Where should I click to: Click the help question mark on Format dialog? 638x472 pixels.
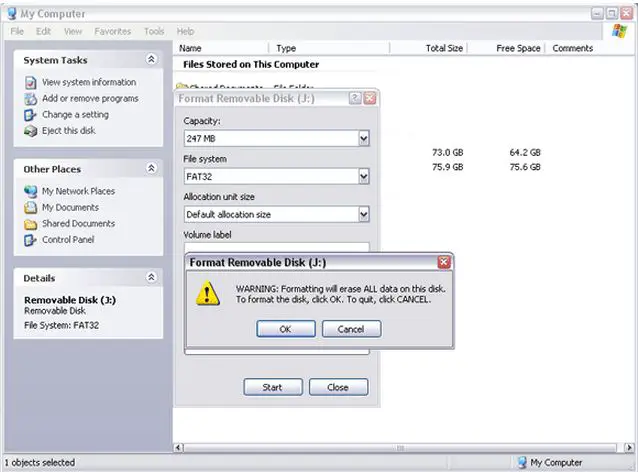[355, 98]
